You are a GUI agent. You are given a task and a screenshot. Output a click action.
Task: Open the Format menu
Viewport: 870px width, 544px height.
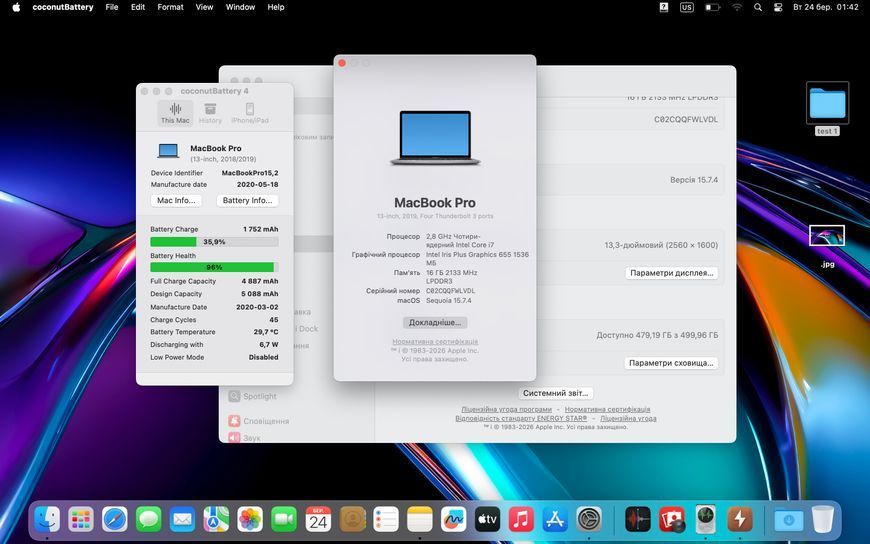click(x=170, y=7)
